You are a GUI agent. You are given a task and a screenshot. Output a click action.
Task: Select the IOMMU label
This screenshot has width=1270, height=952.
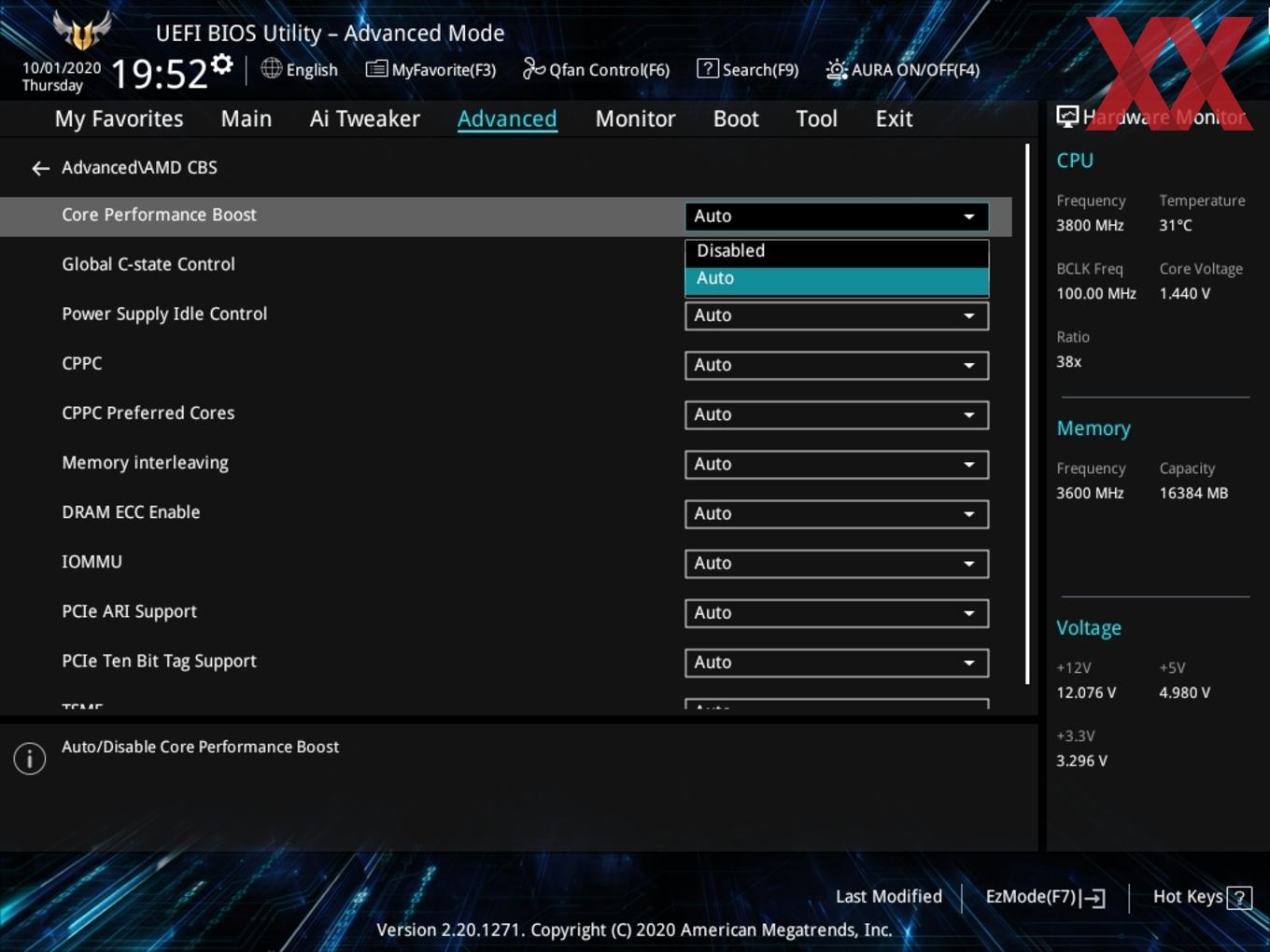(92, 561)
